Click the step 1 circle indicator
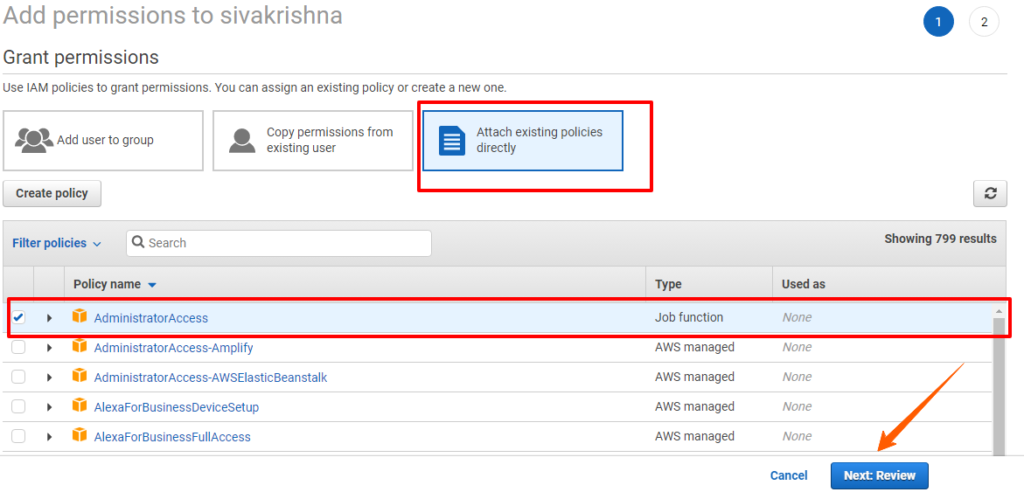Screen dimensions: 1024x492 [938, 23]
